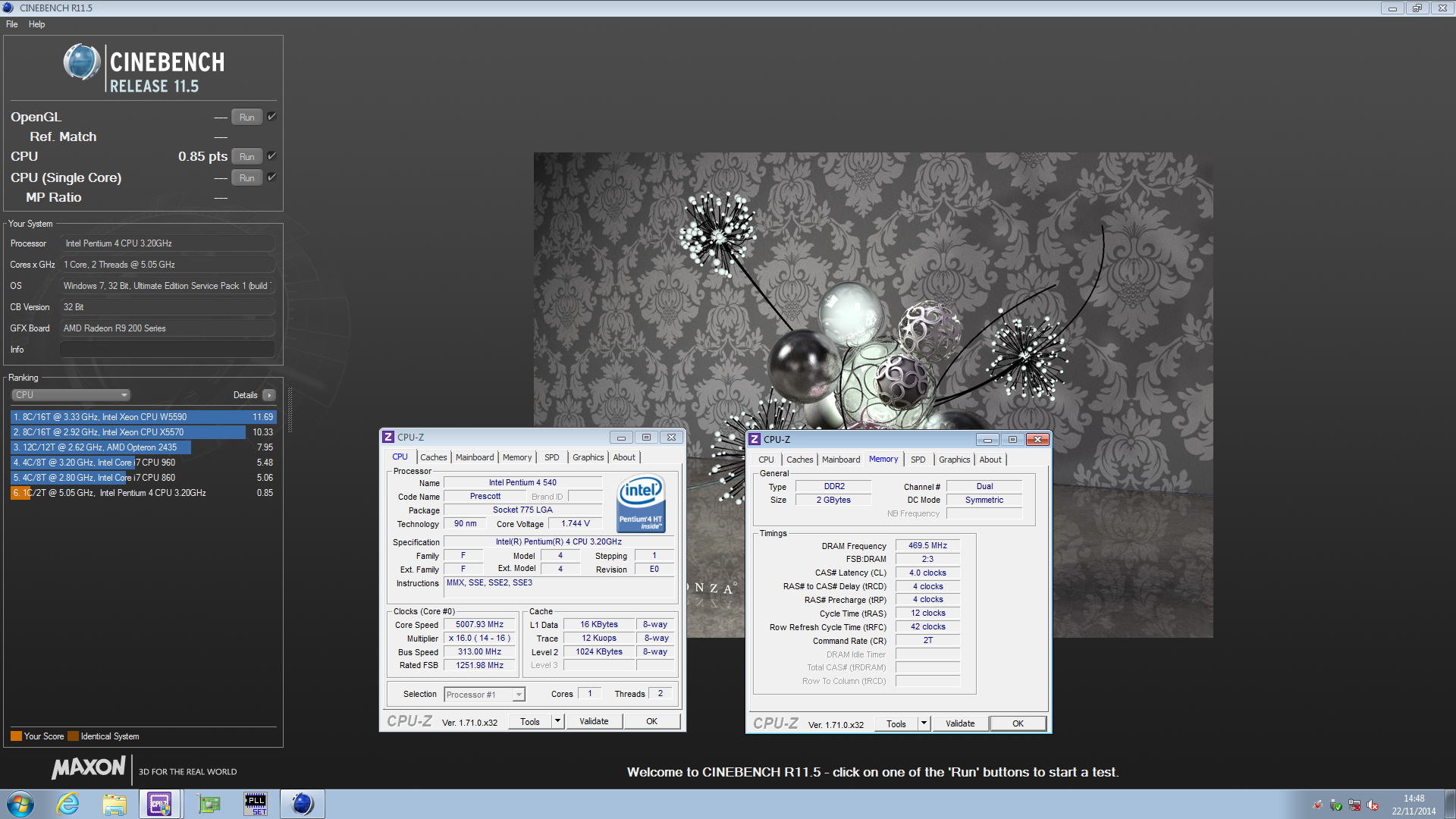Switch to Memory tab in left CPU-Z
This screenshot has height=819, width=1456.
point(517,457)
